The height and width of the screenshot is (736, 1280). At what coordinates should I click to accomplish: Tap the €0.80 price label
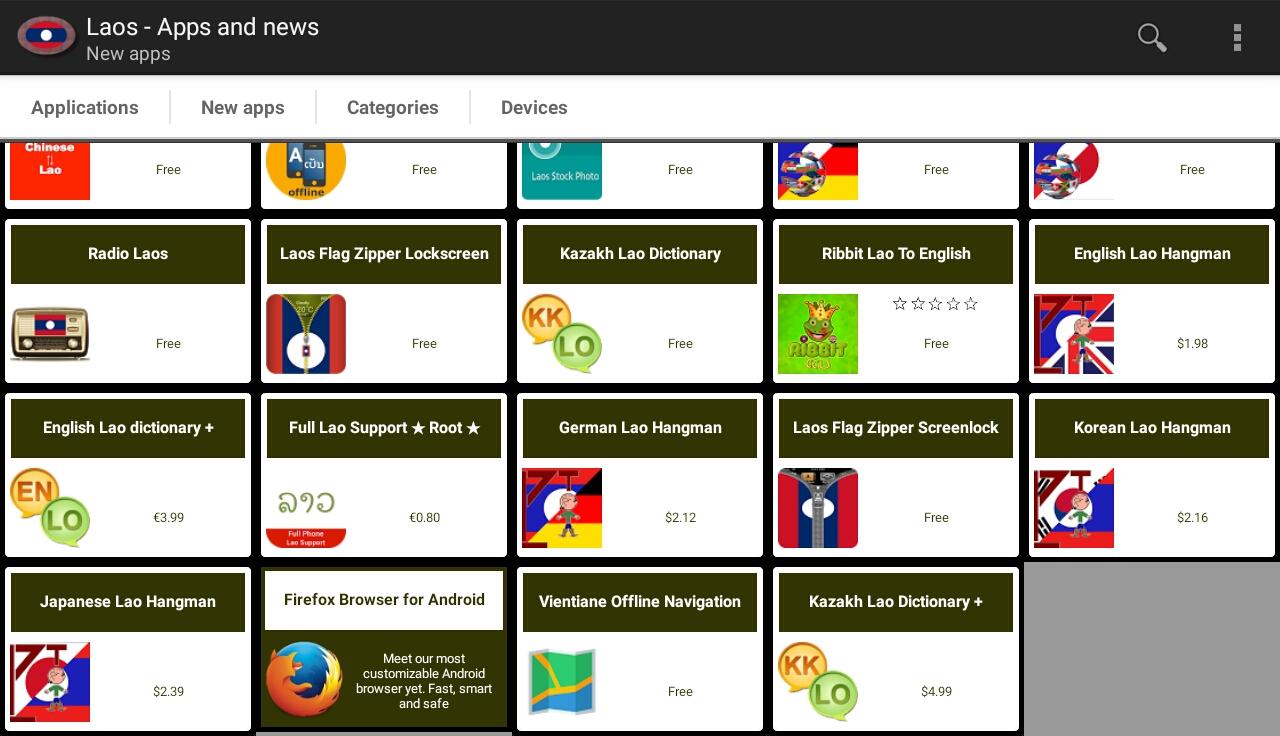click(424, 518)
